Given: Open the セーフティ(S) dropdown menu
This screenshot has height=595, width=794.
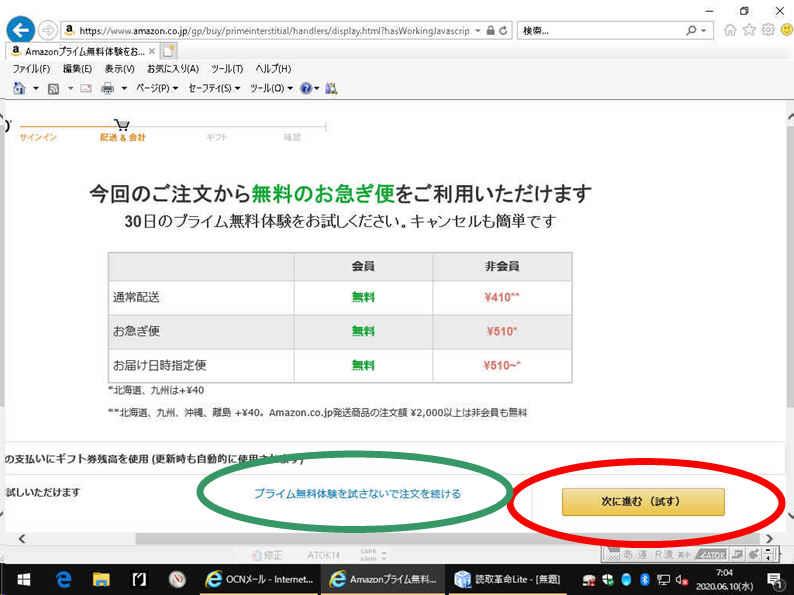Looking at the screenshot, I should click(214, 88).
